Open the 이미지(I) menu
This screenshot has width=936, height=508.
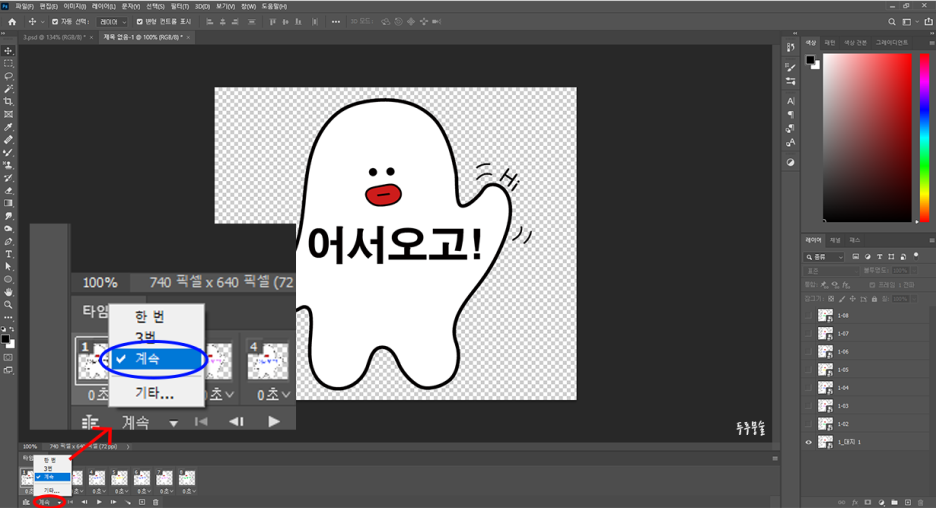coord(75,6)
